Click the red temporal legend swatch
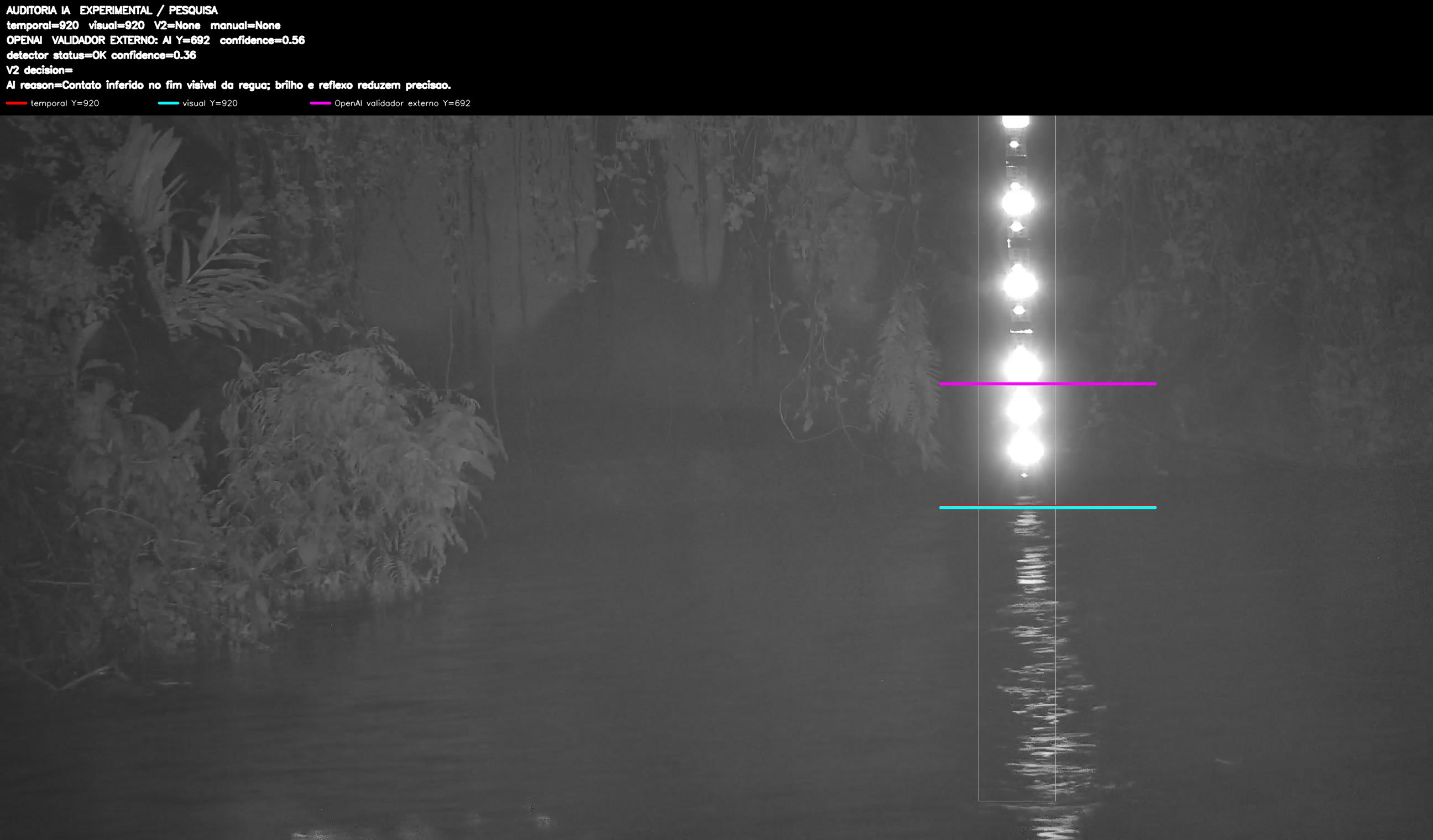Viewport: 1433px width, 840px height. point(17,103)
